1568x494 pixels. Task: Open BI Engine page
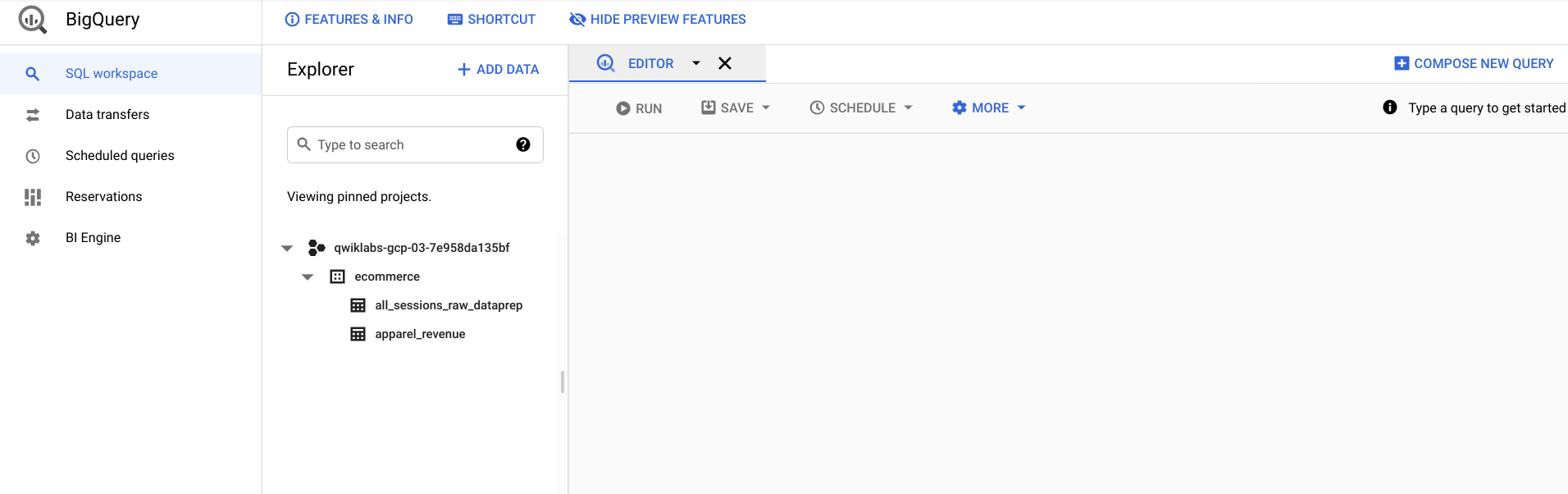(130, 238)
